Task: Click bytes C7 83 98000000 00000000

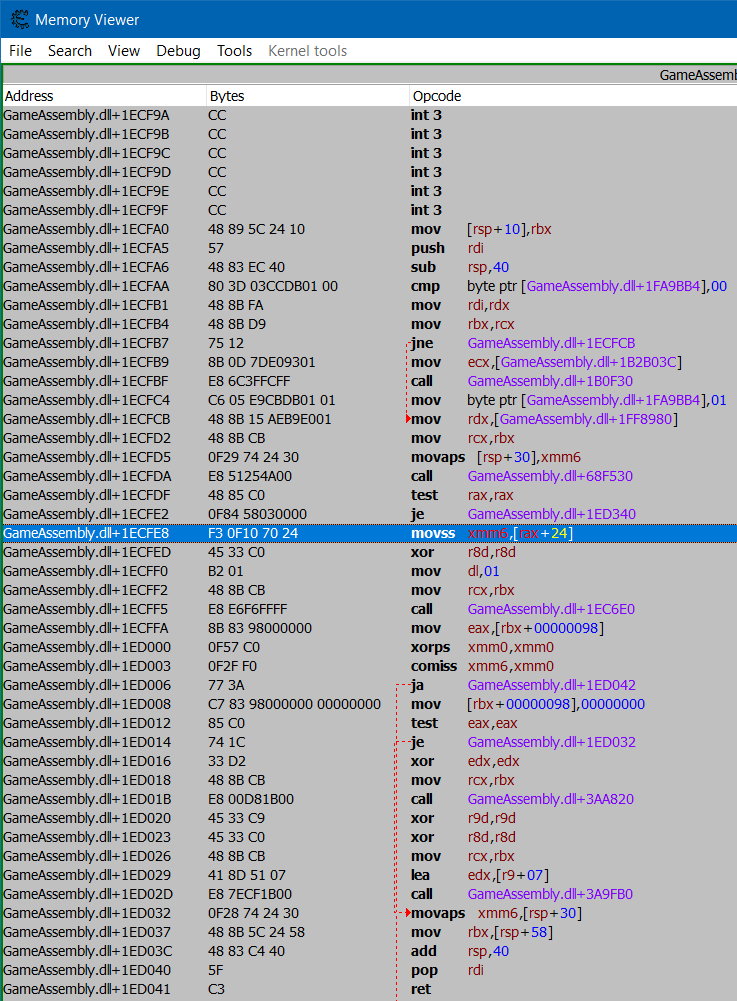Action: pyautogui.click(x=294, y=704)
